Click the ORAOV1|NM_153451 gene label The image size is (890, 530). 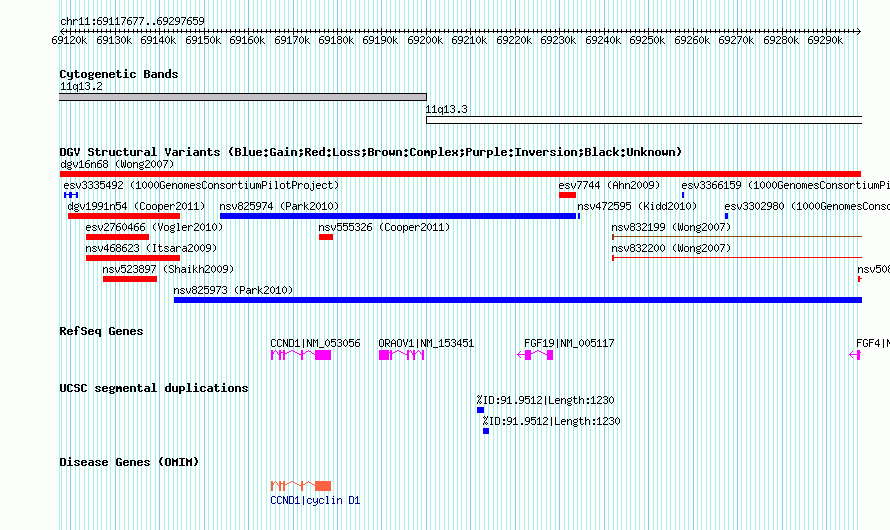pyautogui.click(x=426, y=343)
